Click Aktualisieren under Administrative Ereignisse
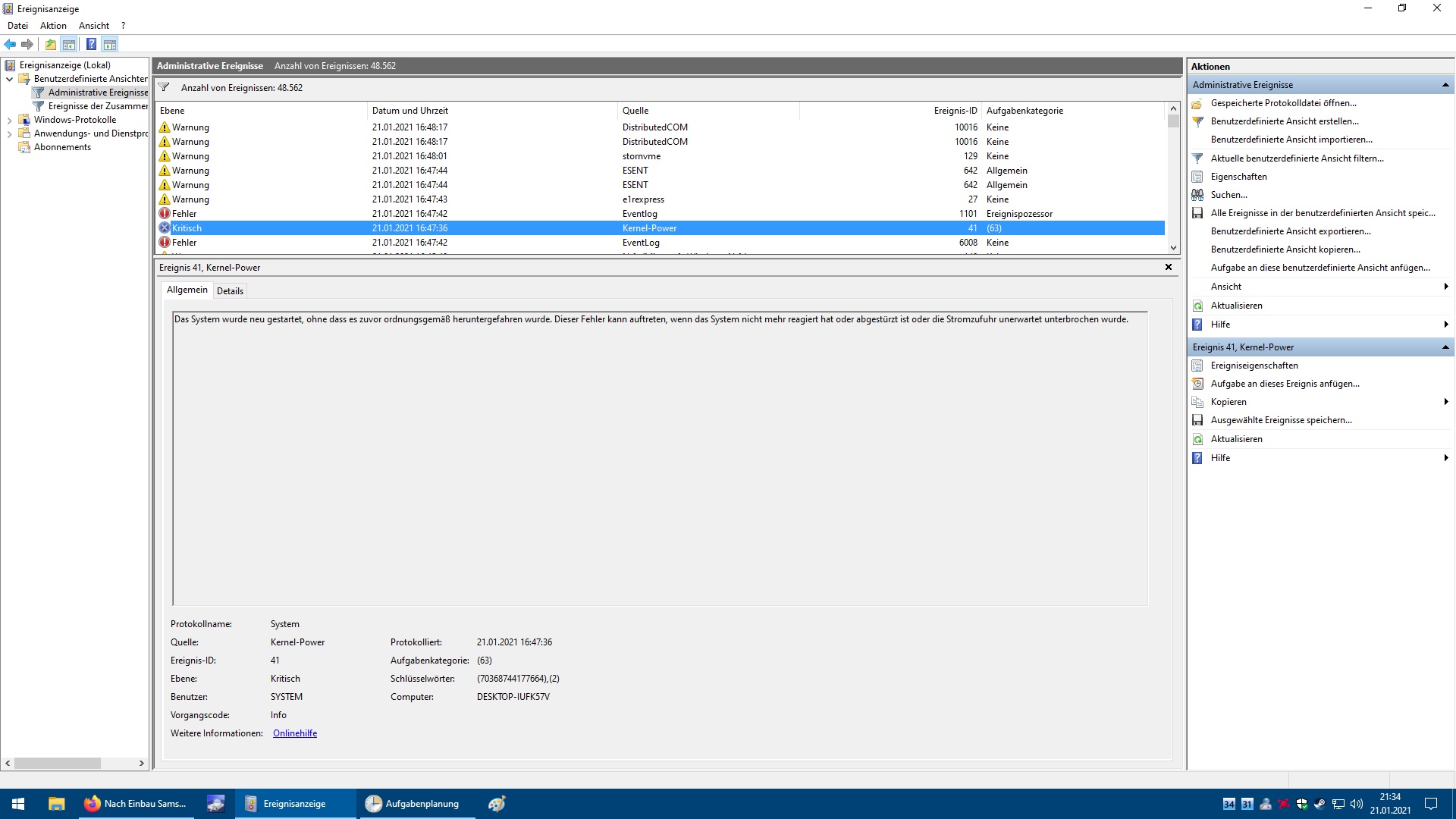Screen dimensions: 1456x819 coord(1236,306)
